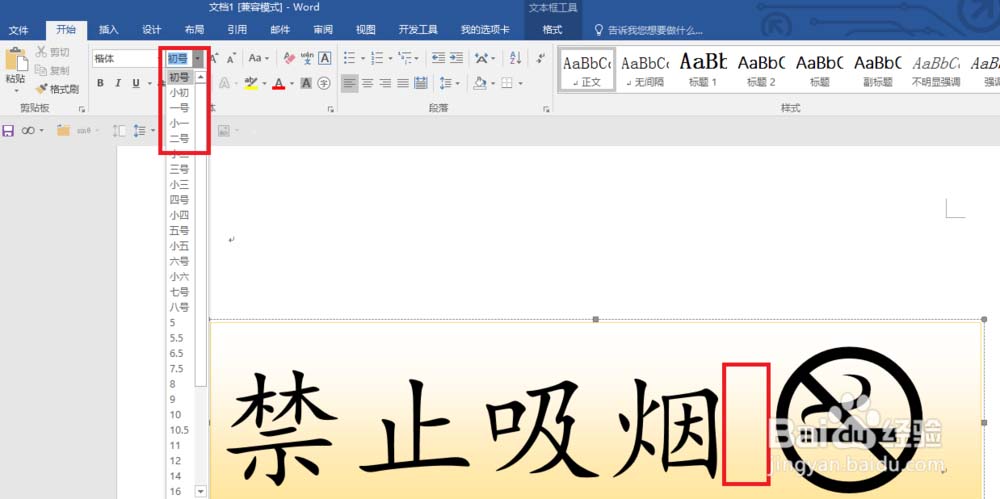Screen dimensions: 1000x499
Task: Click the Shrink Font icon
Action: point(231,58)
